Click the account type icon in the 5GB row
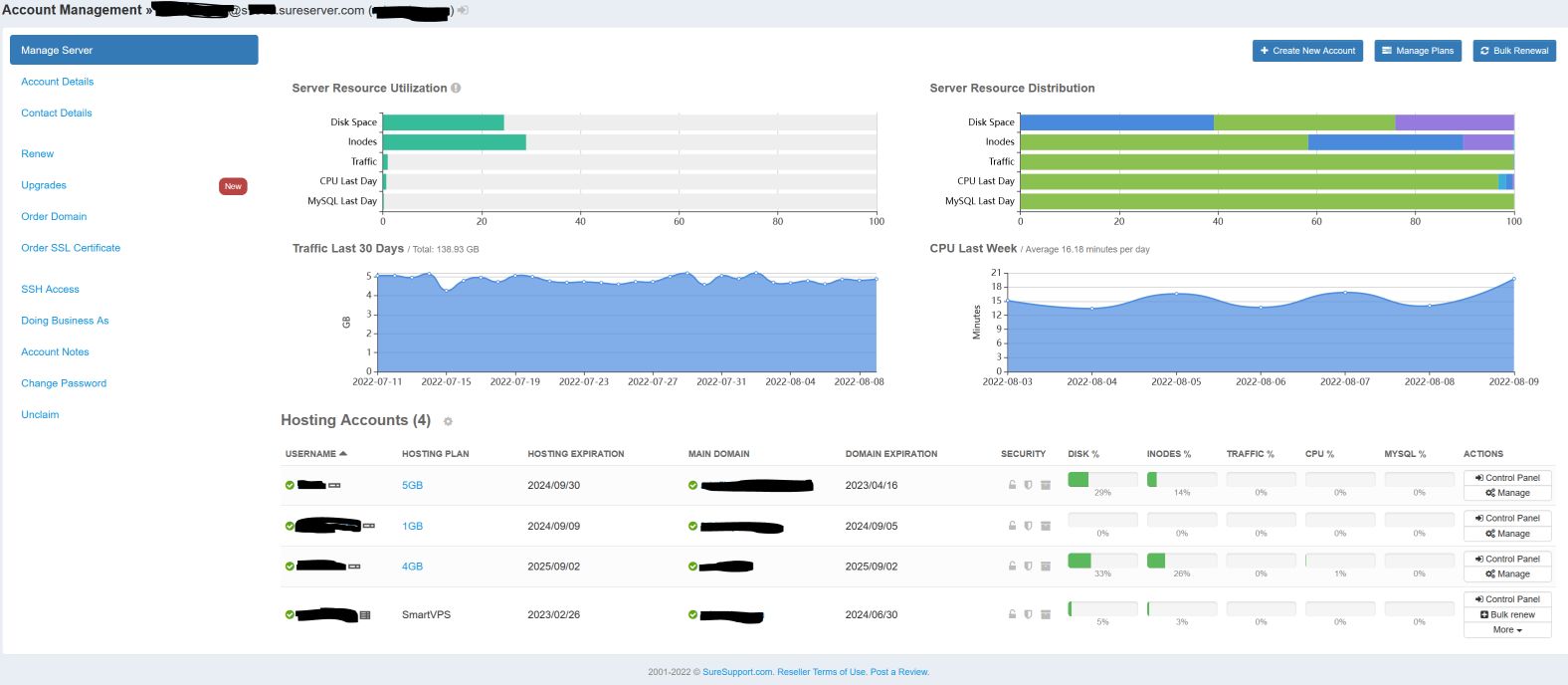Image resolution: width=1568 pixels, height=685 pixels. tap(334, 486)
